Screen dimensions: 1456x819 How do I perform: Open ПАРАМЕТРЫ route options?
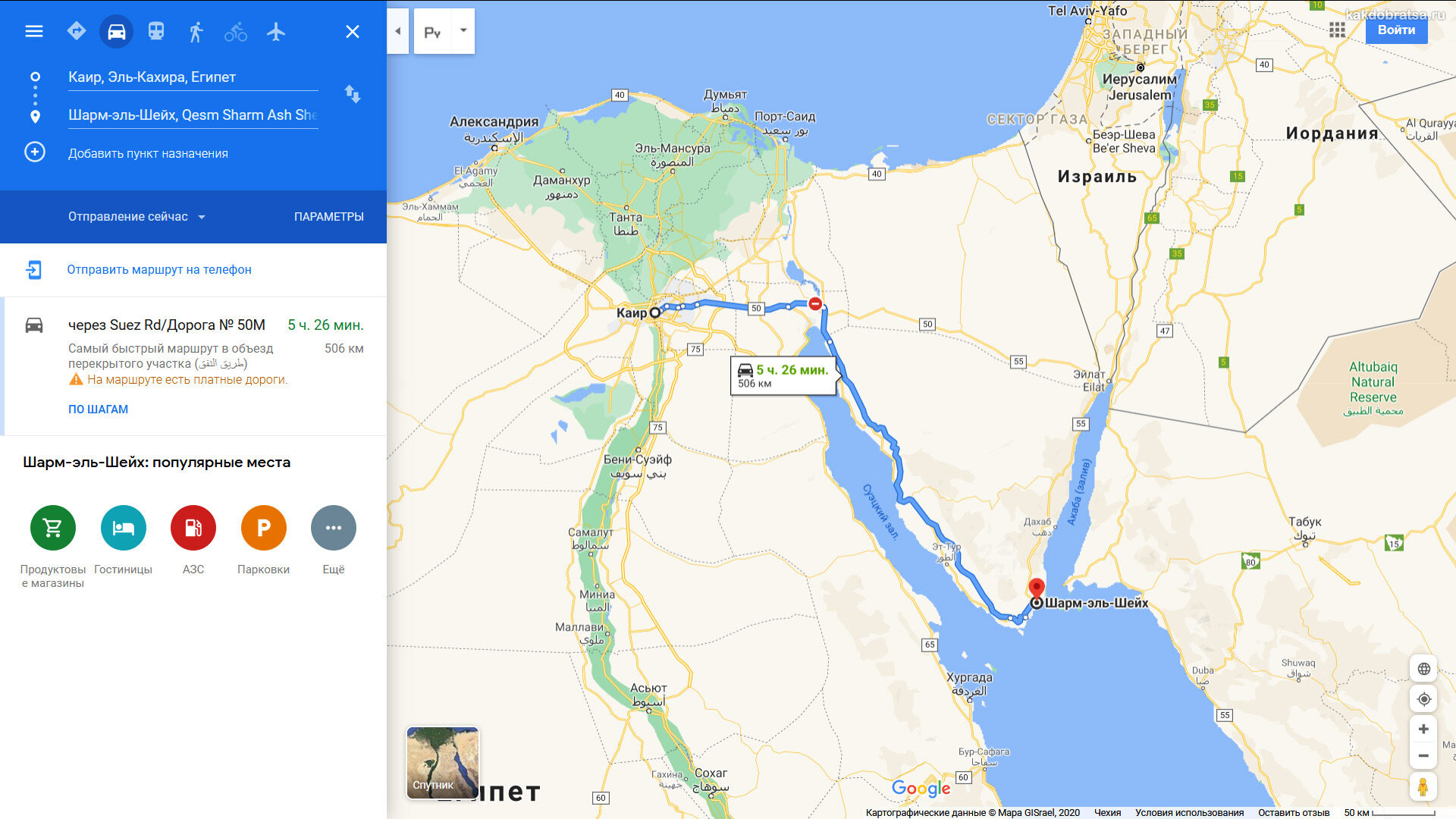(329, 217)
